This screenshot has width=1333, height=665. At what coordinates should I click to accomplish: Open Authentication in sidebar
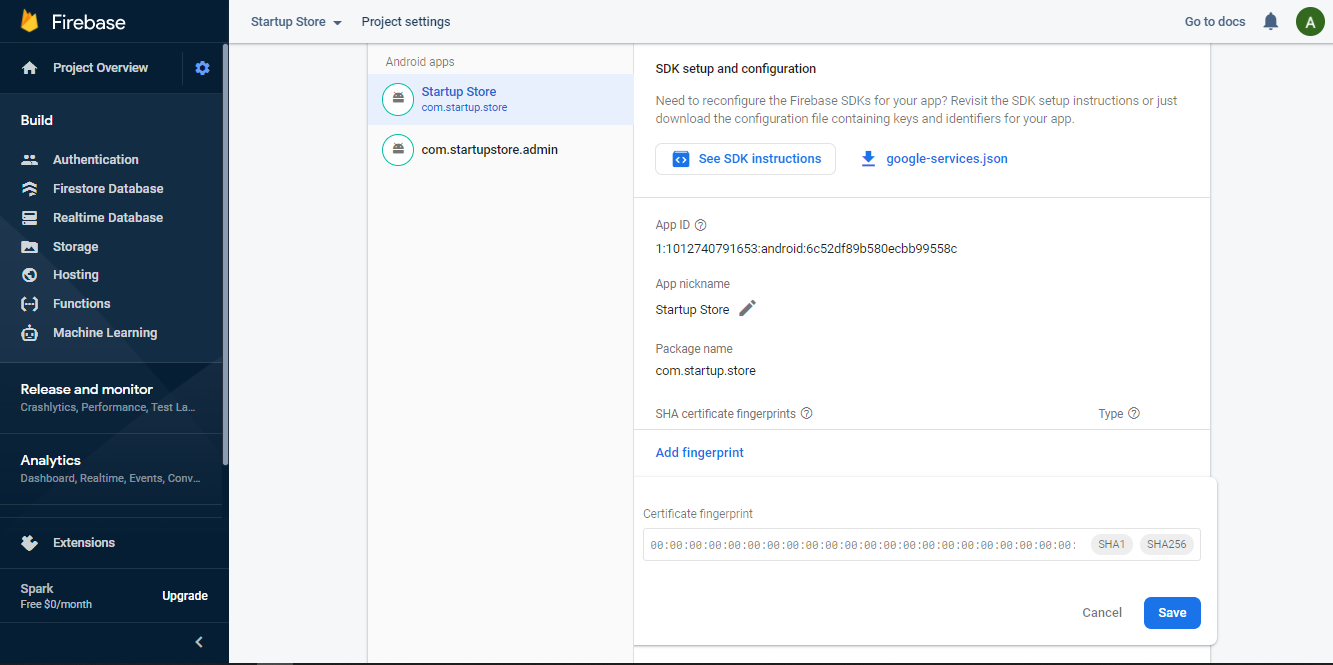click(x=96, y=159)
